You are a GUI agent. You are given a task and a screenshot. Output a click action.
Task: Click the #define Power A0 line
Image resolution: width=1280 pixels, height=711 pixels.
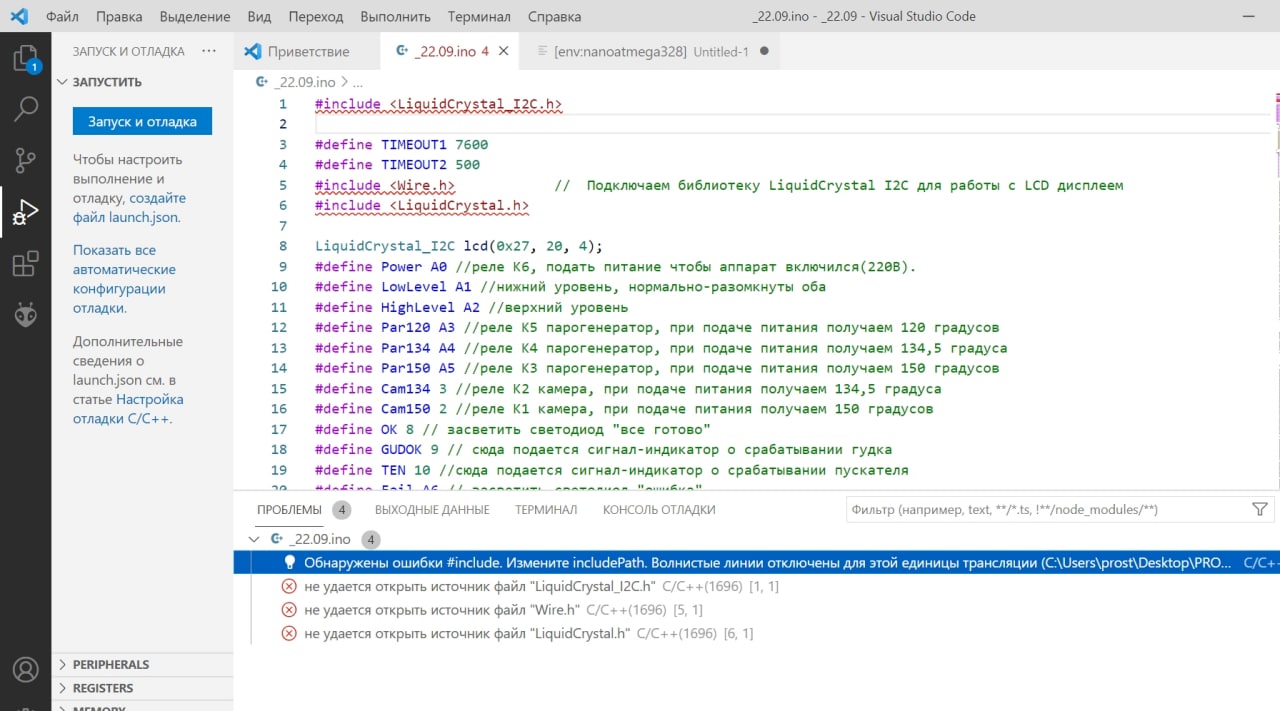tap(615, 267)
